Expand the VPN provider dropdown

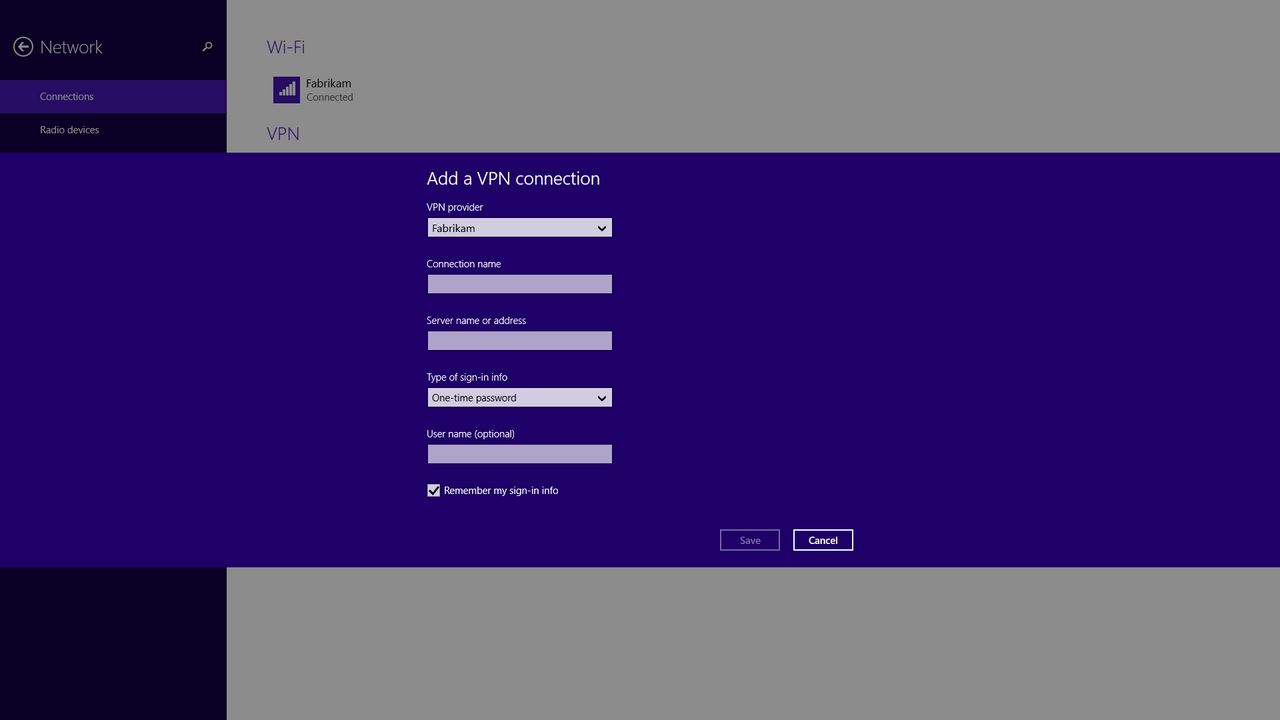coord(519,228)
